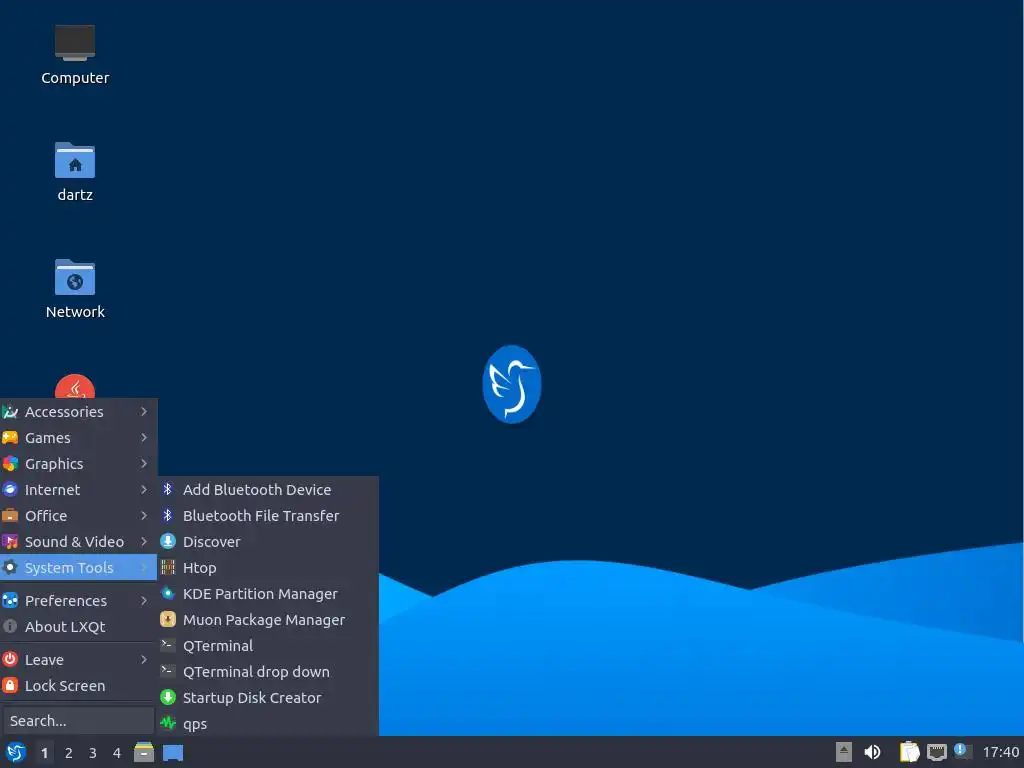Select the Lock Screen menu entry
This screenshot has width=1024, height=768.
click(x=78, y=686)
